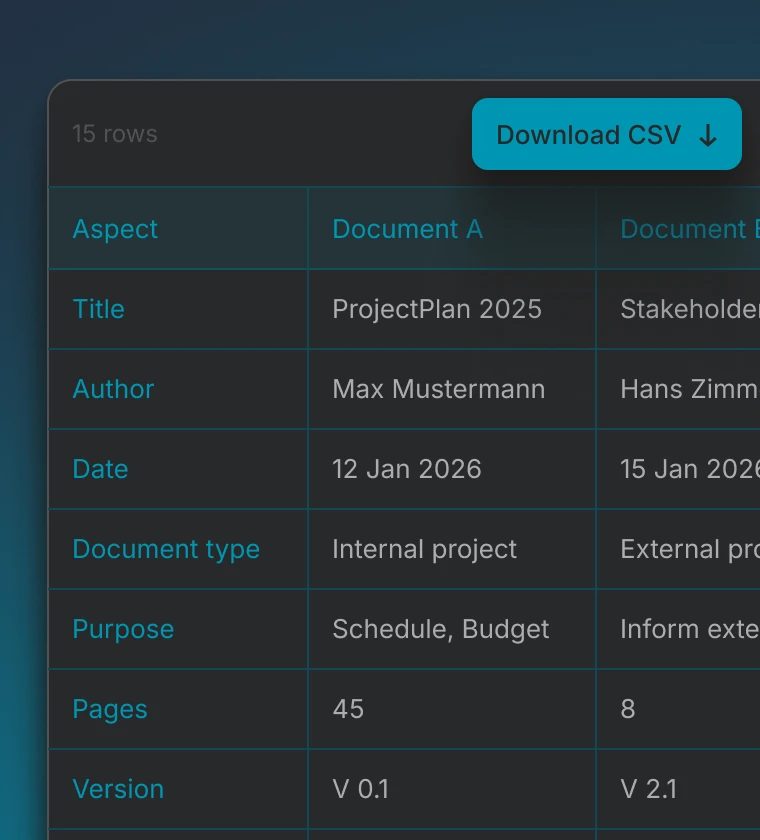Select the Document A column header
Screen dimensions: 760x840
click(407, 229)
